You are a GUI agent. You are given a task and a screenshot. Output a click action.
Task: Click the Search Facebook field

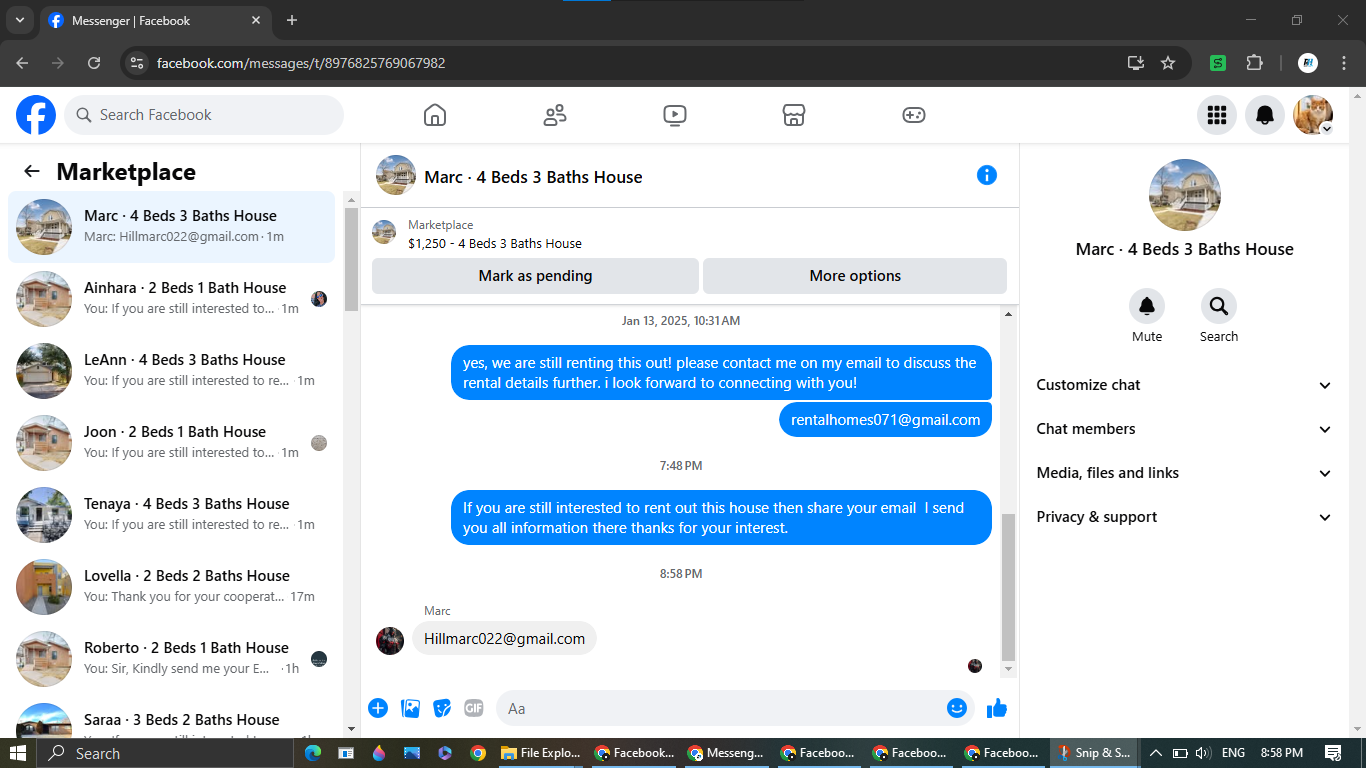point(204,115)
